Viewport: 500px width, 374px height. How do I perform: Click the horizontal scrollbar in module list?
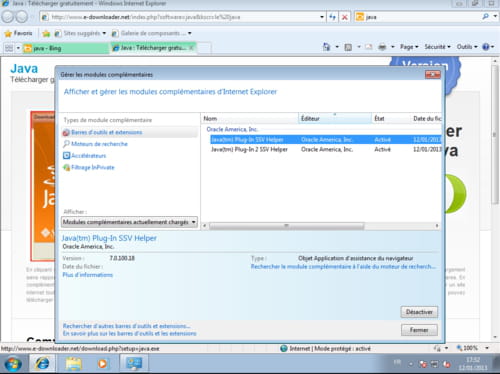pyautogui.click(x=287, y=226)
